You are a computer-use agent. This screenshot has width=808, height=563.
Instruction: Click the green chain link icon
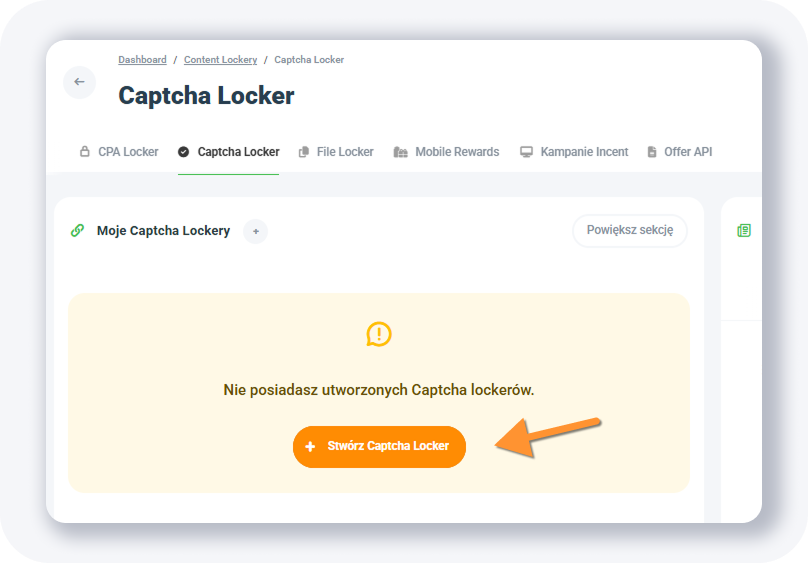click(78, 231)
